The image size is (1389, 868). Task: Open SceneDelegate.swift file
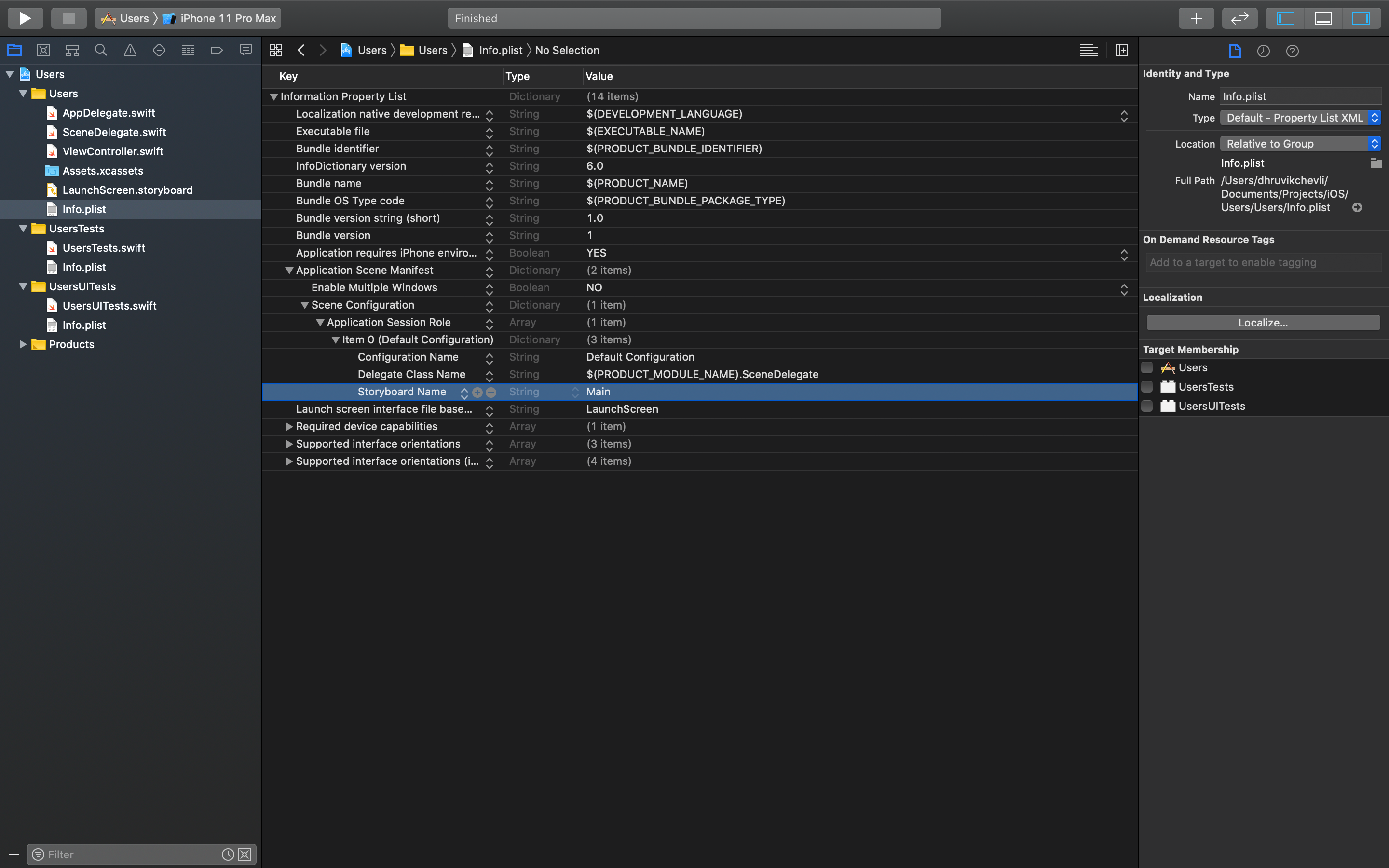point(114,132)
